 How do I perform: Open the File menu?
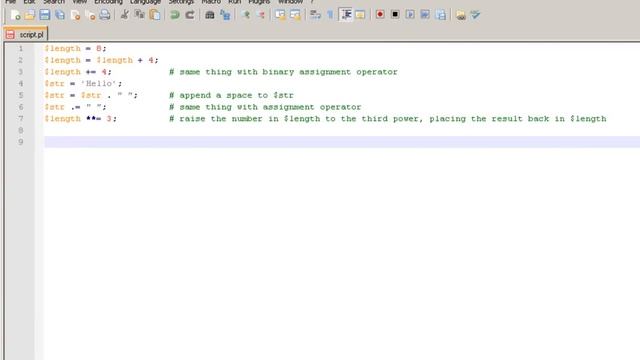coord(10,2)
